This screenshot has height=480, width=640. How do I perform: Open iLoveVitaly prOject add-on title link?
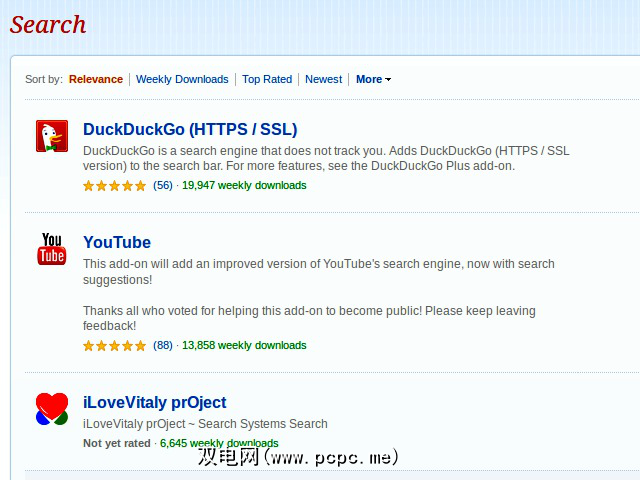(155, 402)
